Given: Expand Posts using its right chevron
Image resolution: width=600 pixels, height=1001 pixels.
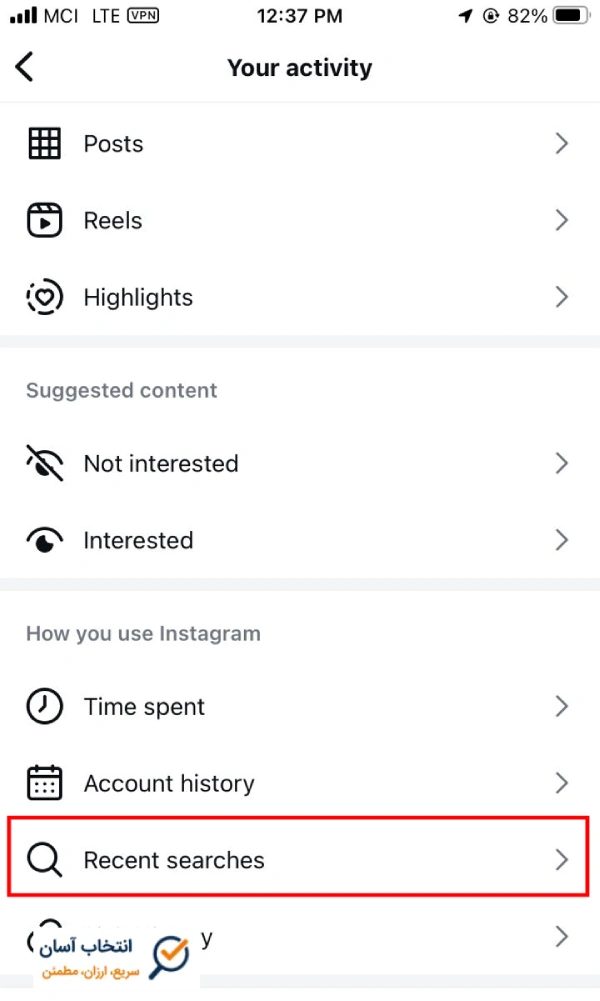Looking at the screenshot, I should [562, 143].
